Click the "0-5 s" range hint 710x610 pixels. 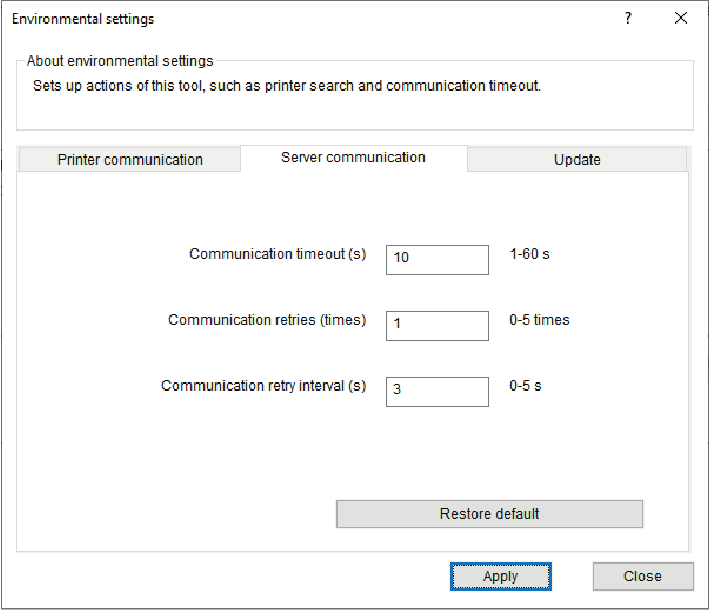point(525,386)
